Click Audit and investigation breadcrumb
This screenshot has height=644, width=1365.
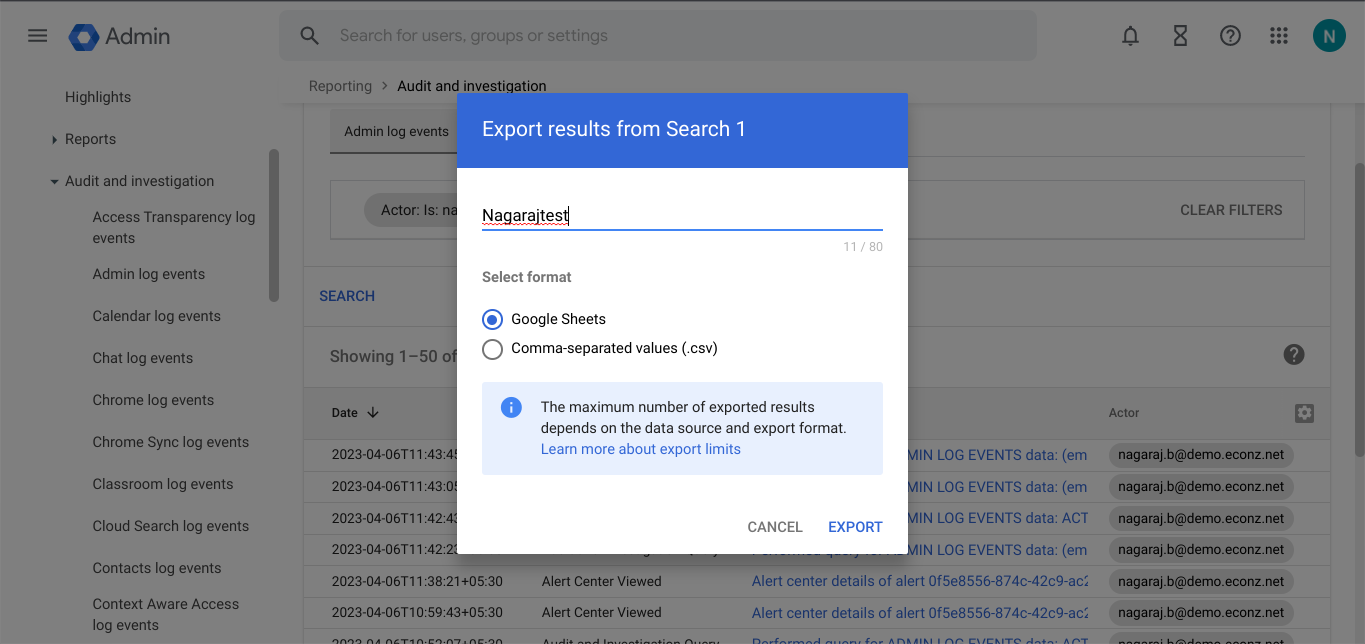tap(472, 86)
